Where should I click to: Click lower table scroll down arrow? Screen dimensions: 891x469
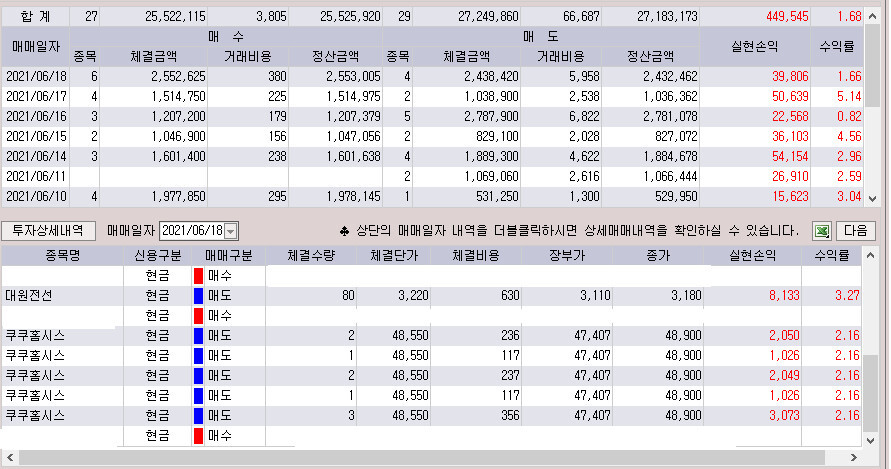point(870,440)
